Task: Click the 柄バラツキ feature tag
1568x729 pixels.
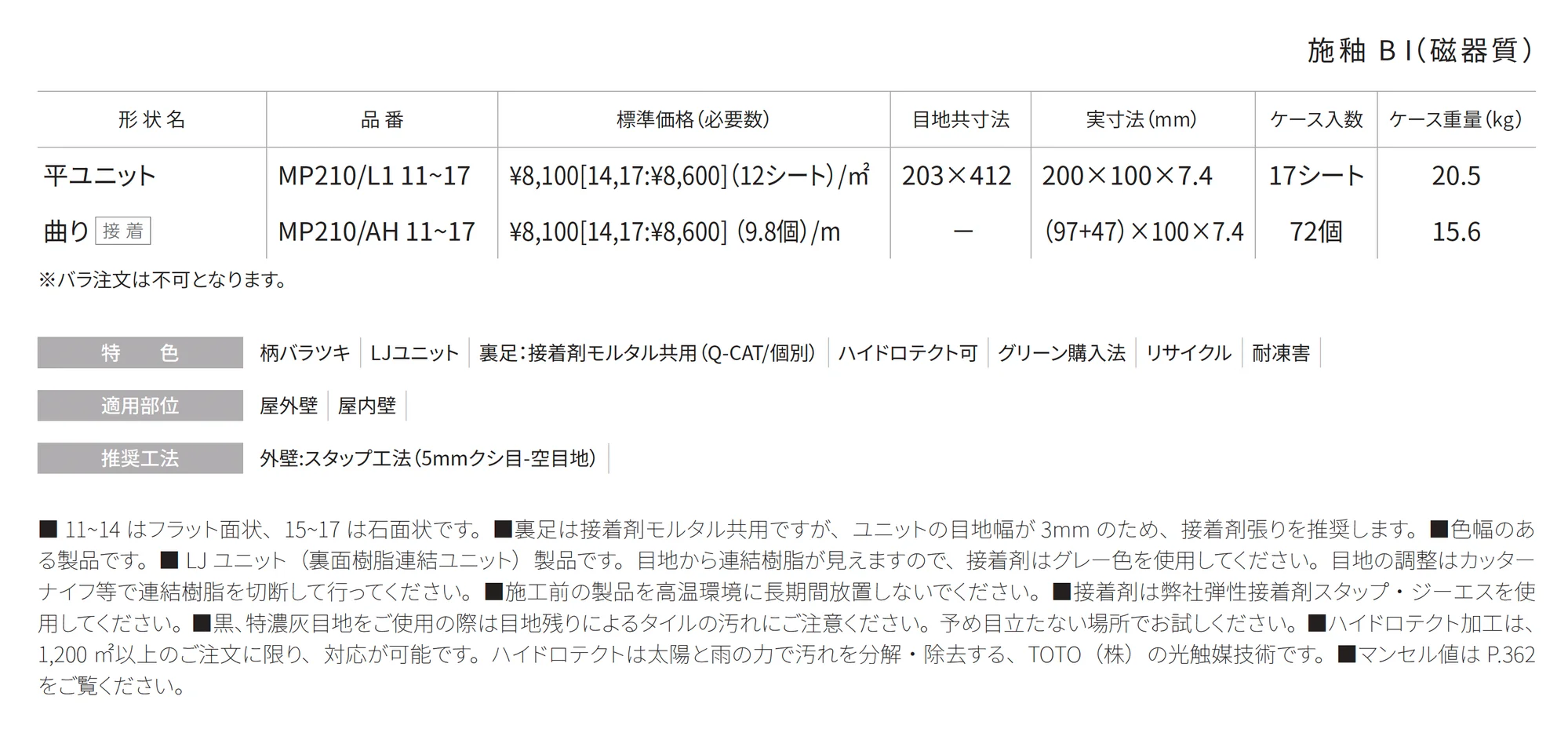Action: point(305,353)
